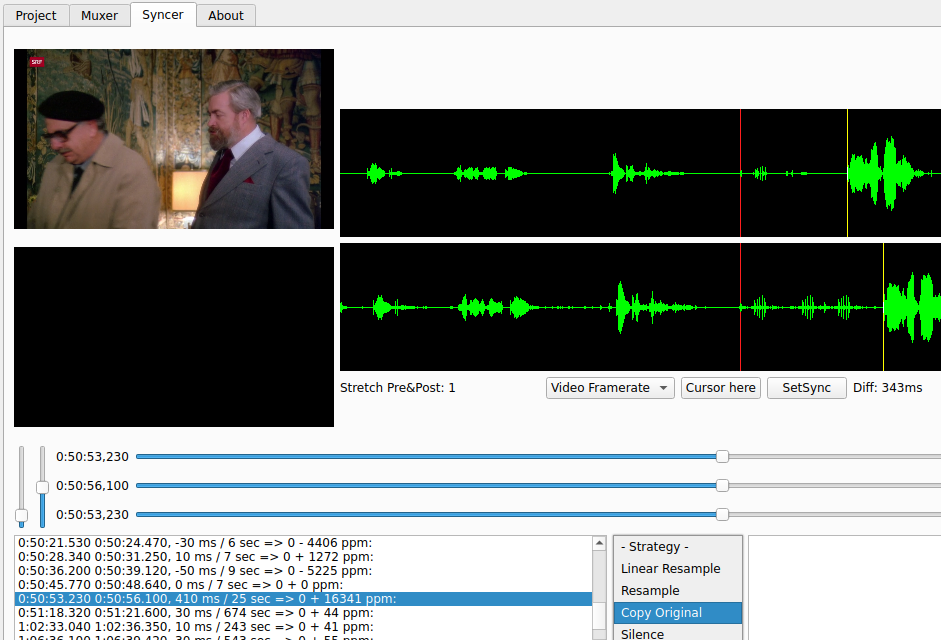Select sync entry 0:50:36.200 0:50:39.120
The height and width of the screenshot is (640, 941).
303,571
